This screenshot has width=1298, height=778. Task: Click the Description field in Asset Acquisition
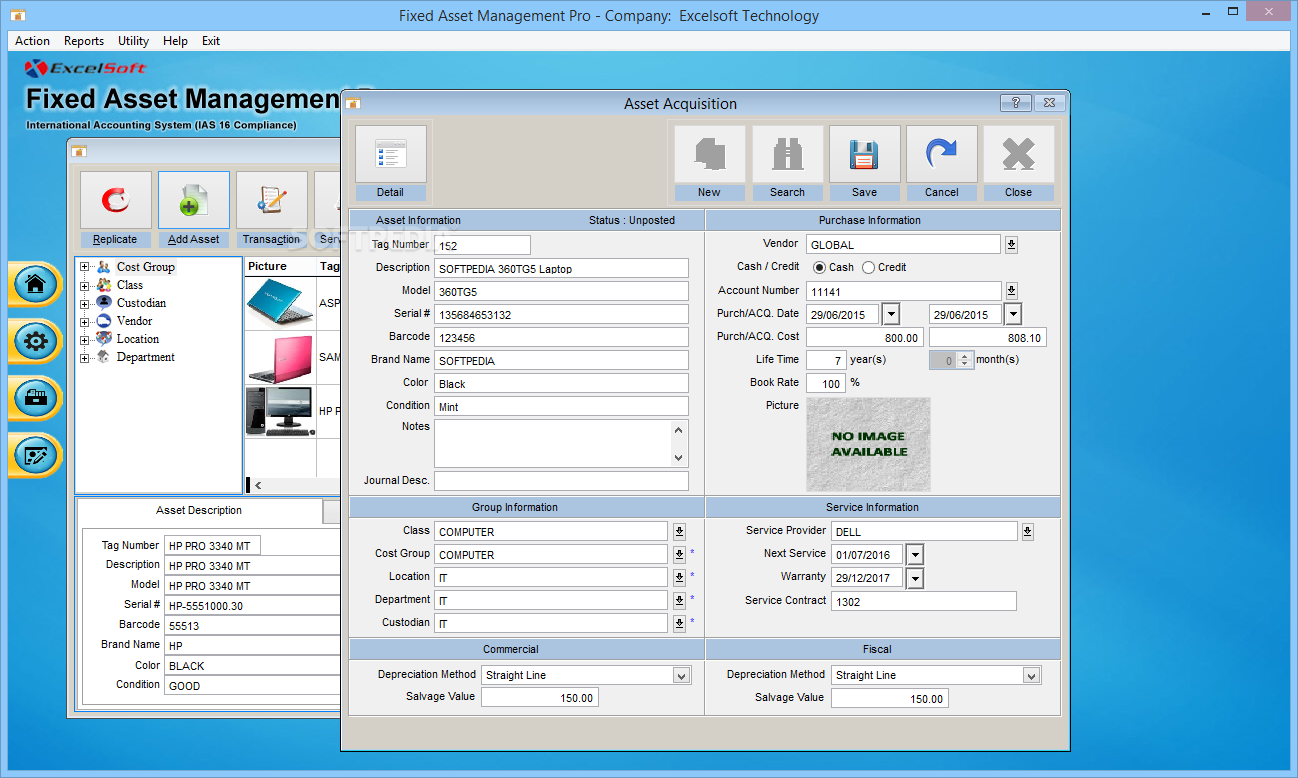click(561, 268)
